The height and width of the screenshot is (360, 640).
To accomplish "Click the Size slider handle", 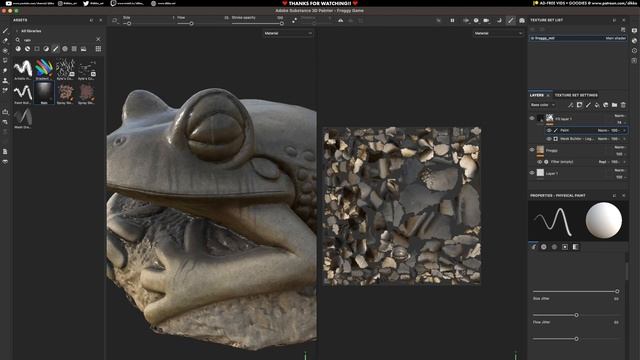I will pos(129,24).
